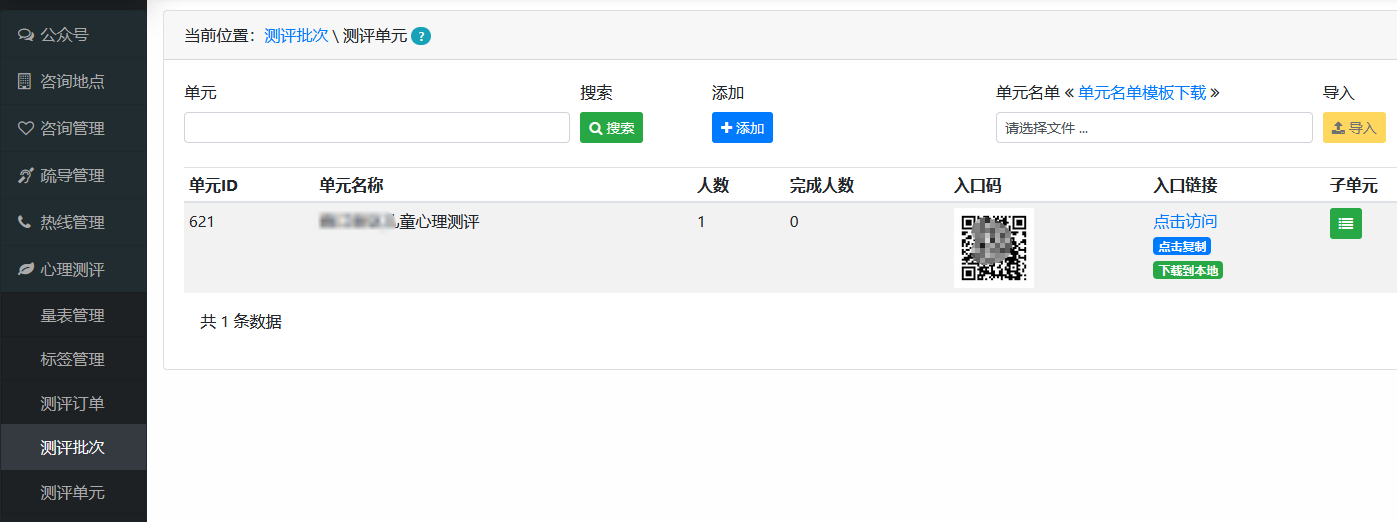This screenshot has width=1397, height=522.
Task: Collapse the 心理测评 leaf menu
Action: click(73, 269)
